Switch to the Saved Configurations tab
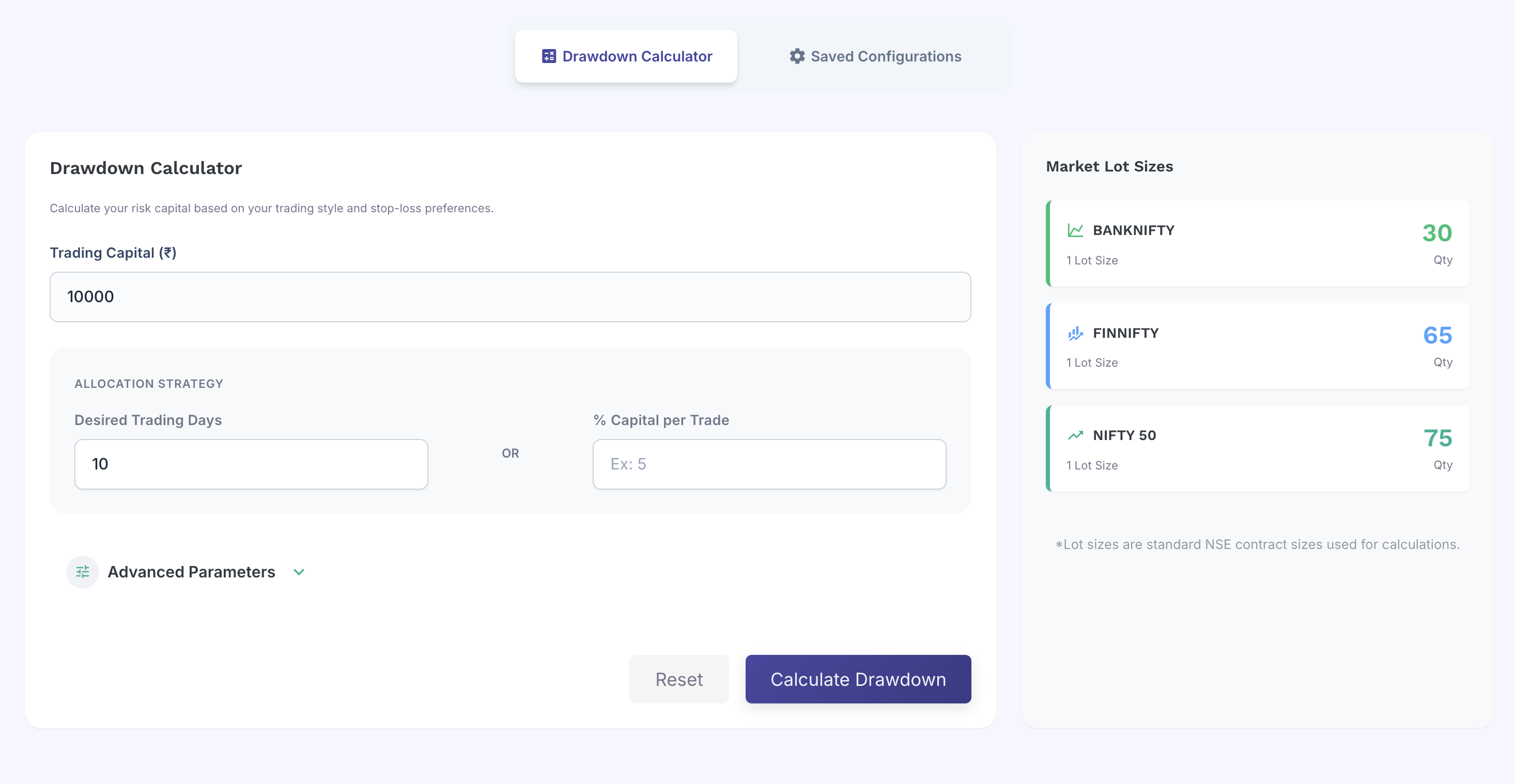This screenshot has height=784, width=1515. pos(875,56)
